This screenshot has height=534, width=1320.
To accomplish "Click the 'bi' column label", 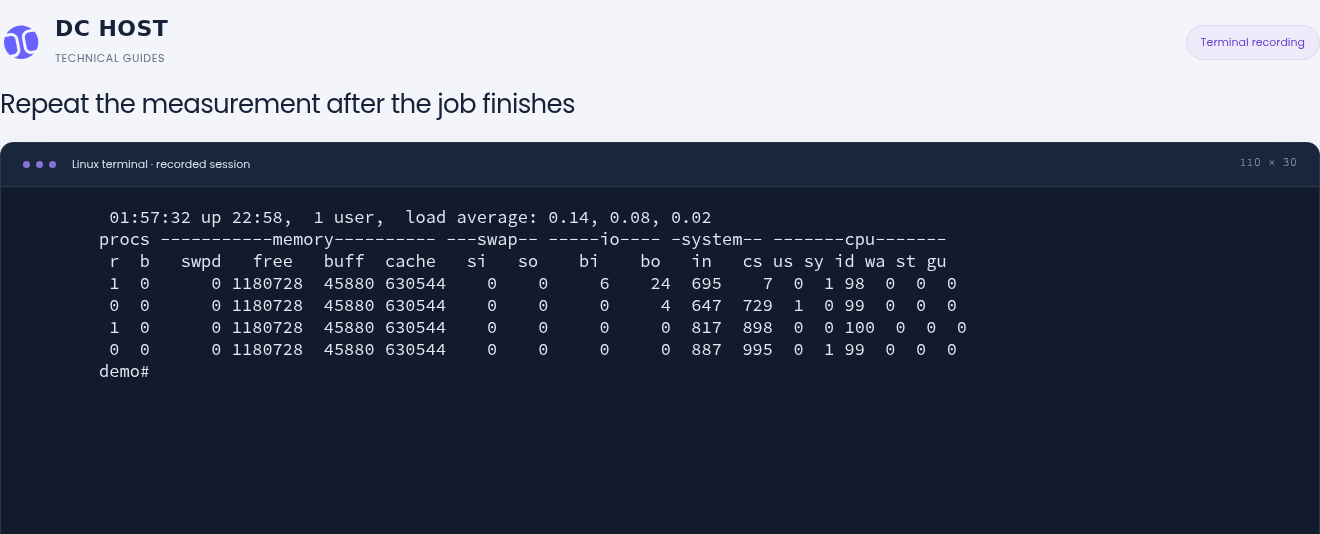I will 589,261.
